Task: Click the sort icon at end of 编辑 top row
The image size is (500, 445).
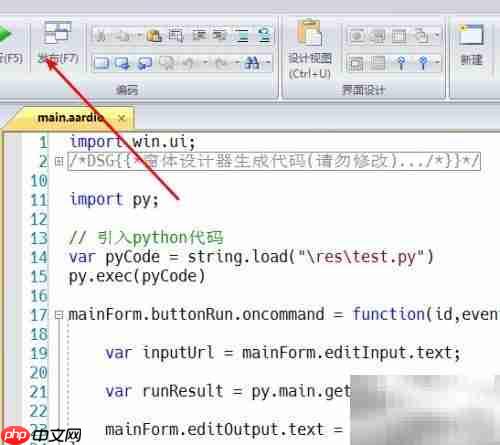Action: pyautogui.click(x=265, y=35)
